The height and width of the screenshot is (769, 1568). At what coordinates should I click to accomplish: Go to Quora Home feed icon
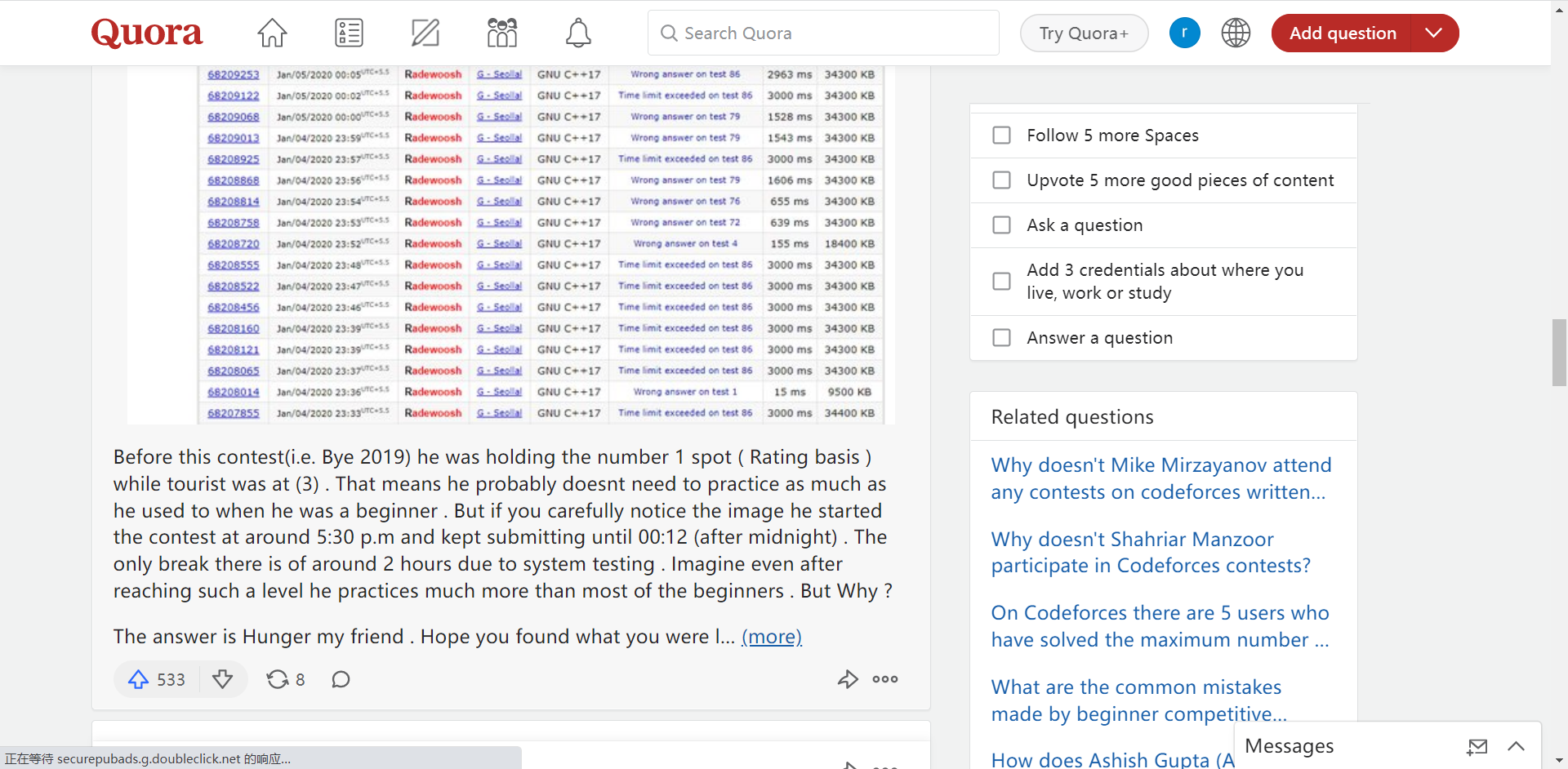pyautogui.click(x=272, y=33)
